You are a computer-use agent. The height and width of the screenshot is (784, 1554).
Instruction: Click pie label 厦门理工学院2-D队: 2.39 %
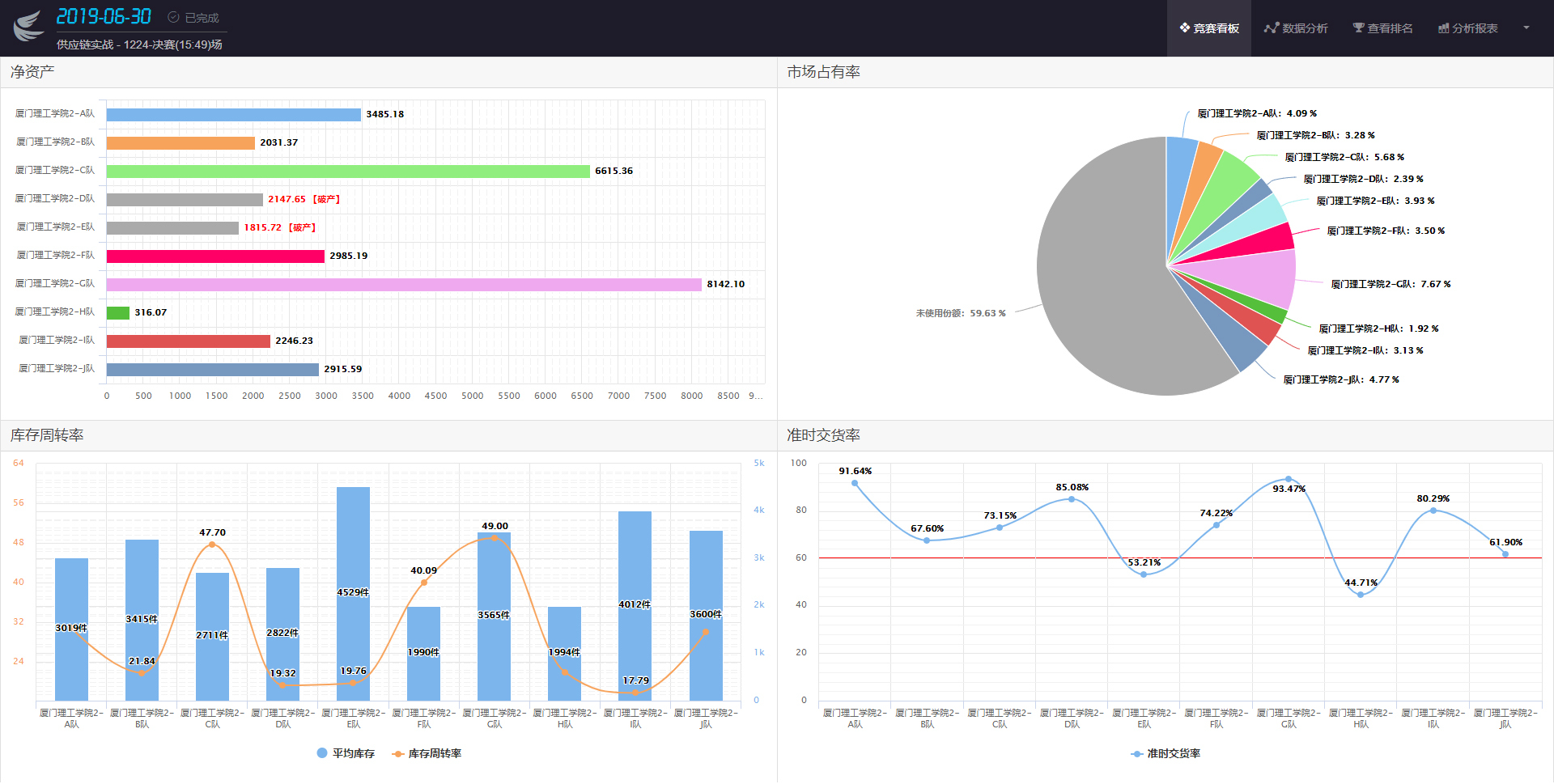pyautogui.click(x=1363, y=180)
